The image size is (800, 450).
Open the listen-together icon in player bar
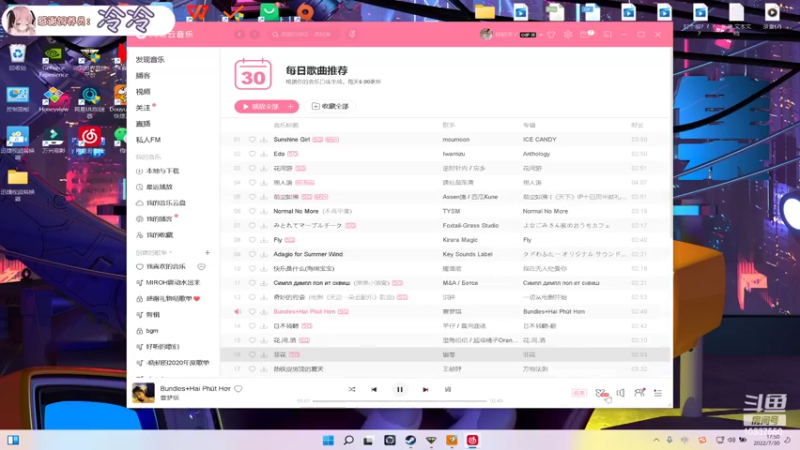639,392
